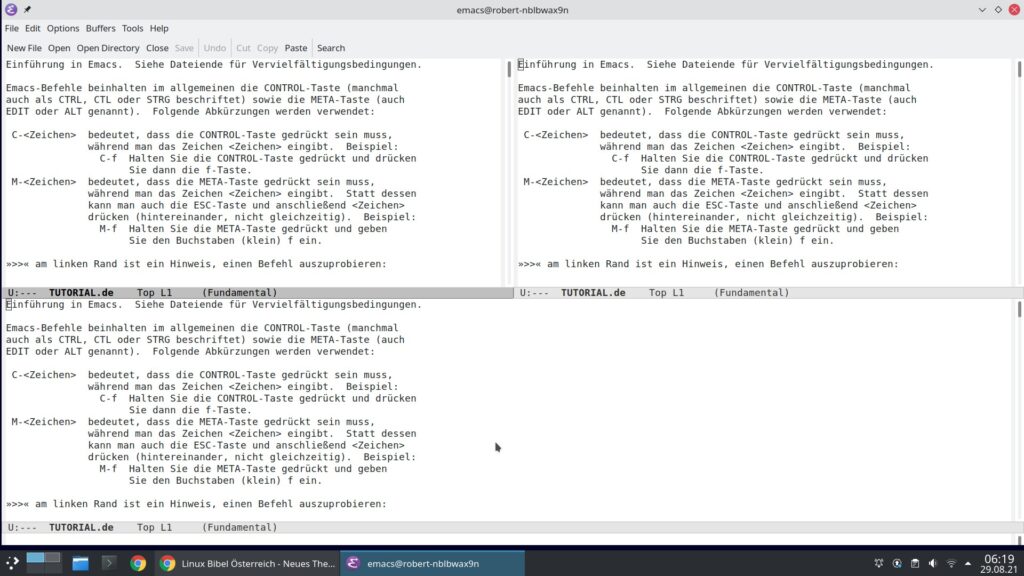Click Top L1 in the top-right mode line
Screen dimensions: 1024x576
click(x=666, y=293)
